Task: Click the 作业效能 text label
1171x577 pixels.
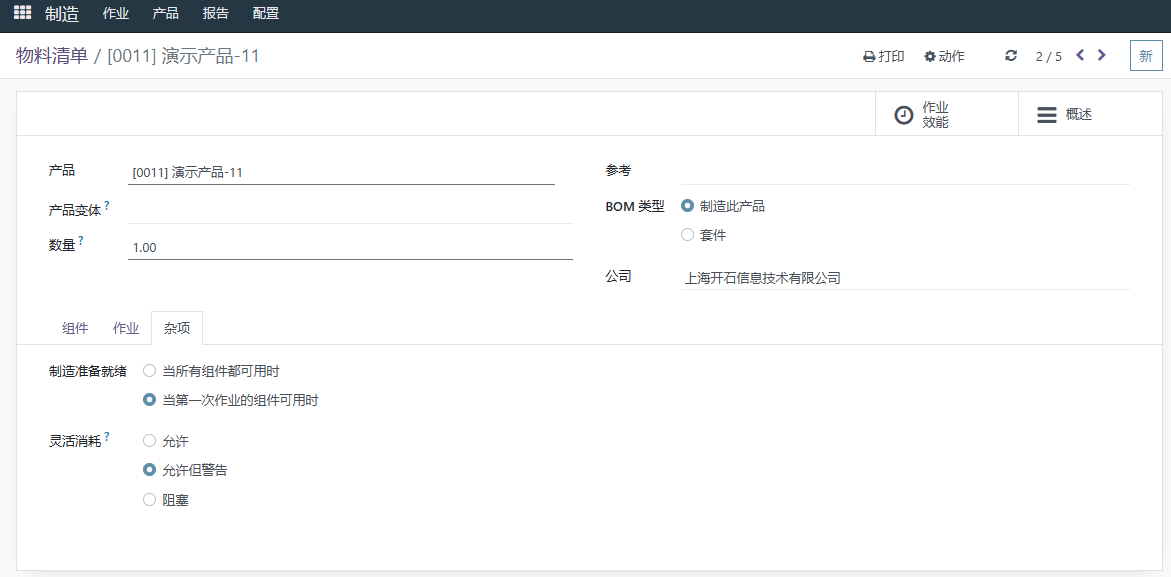Action: pyautogui.click(x=936, y=115)
